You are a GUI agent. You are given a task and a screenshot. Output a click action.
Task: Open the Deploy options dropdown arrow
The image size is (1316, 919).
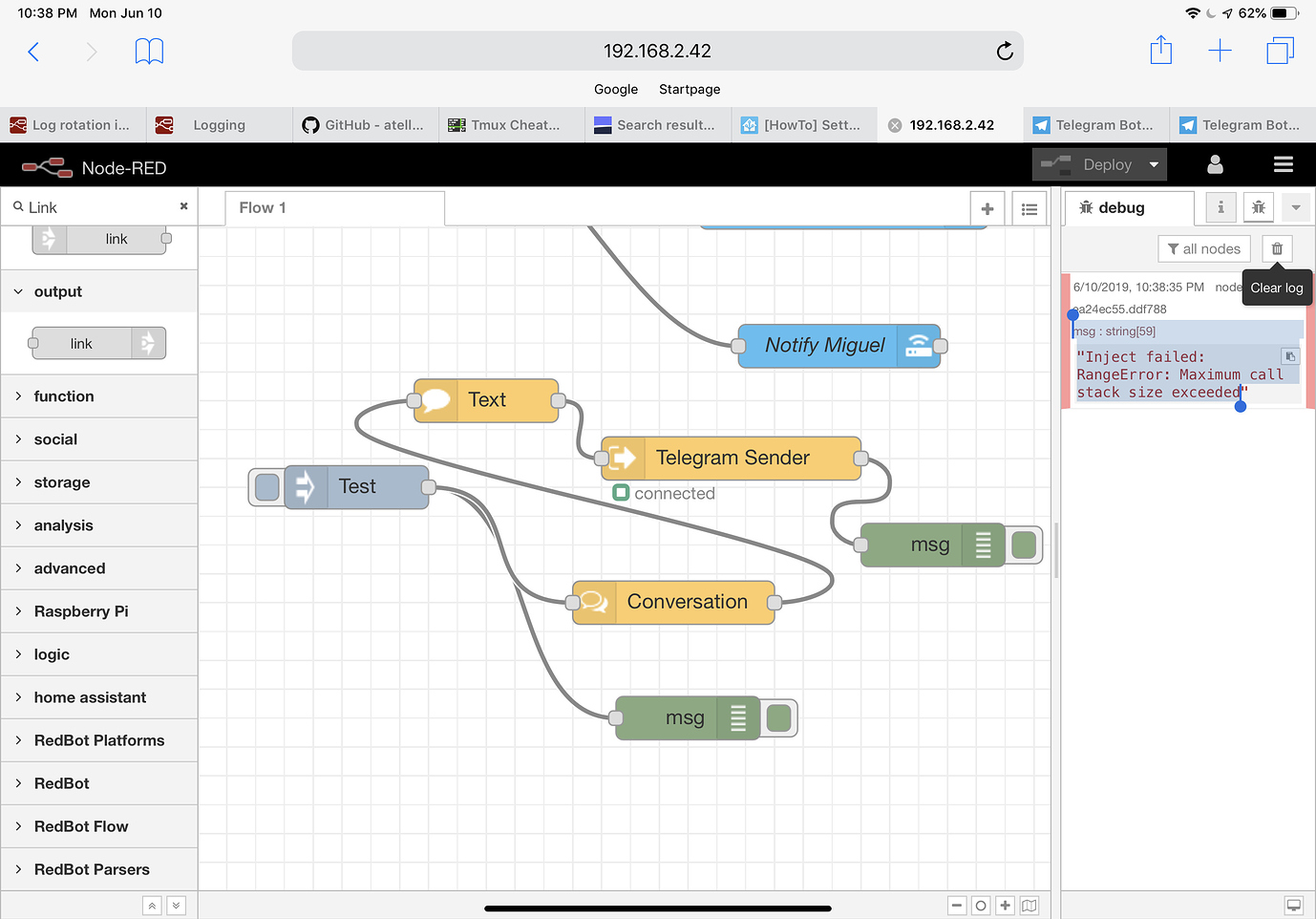coord(1154,164)
